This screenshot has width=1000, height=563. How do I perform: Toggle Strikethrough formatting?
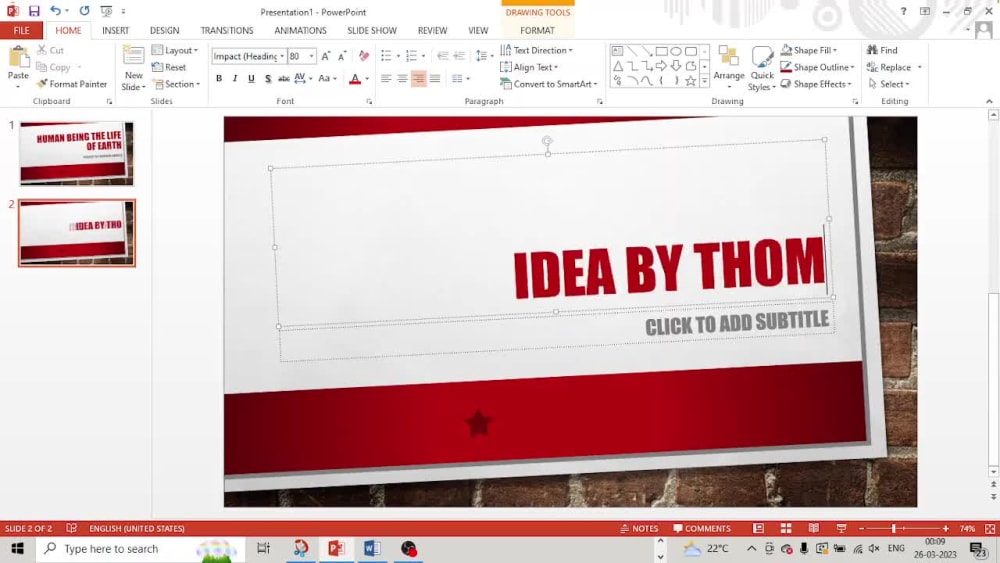coord(284,78)
